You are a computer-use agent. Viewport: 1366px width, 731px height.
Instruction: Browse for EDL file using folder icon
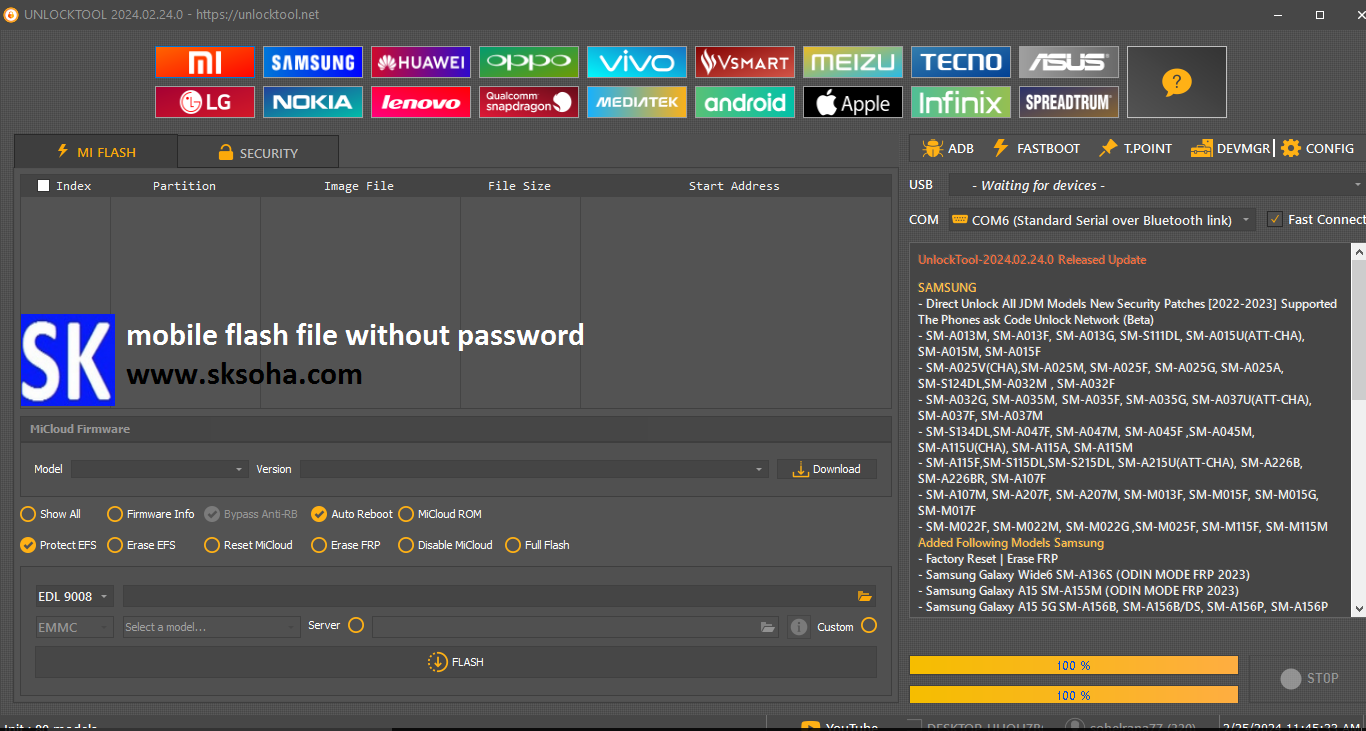pyautogui.click(x=864, y=596)
